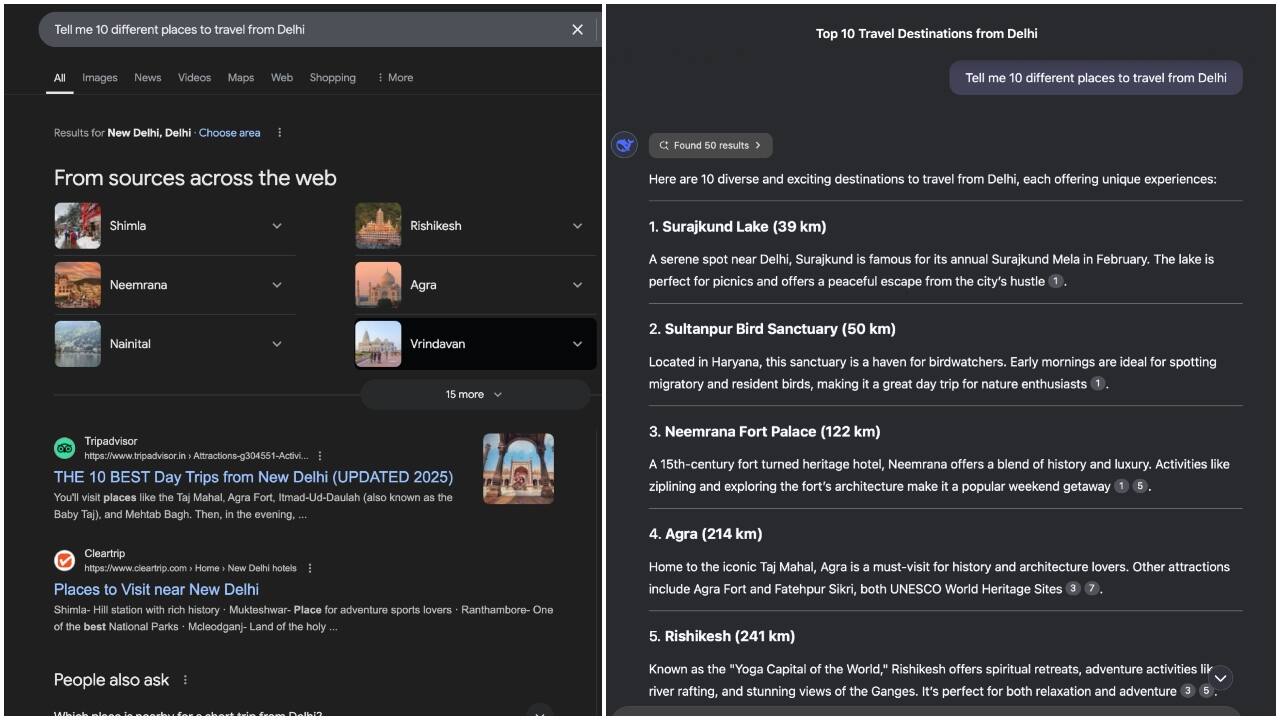Click citation badge 7 in the Agra section
The width and height of the screenshot is (1280, 720).
click(x=1091, y=589)
